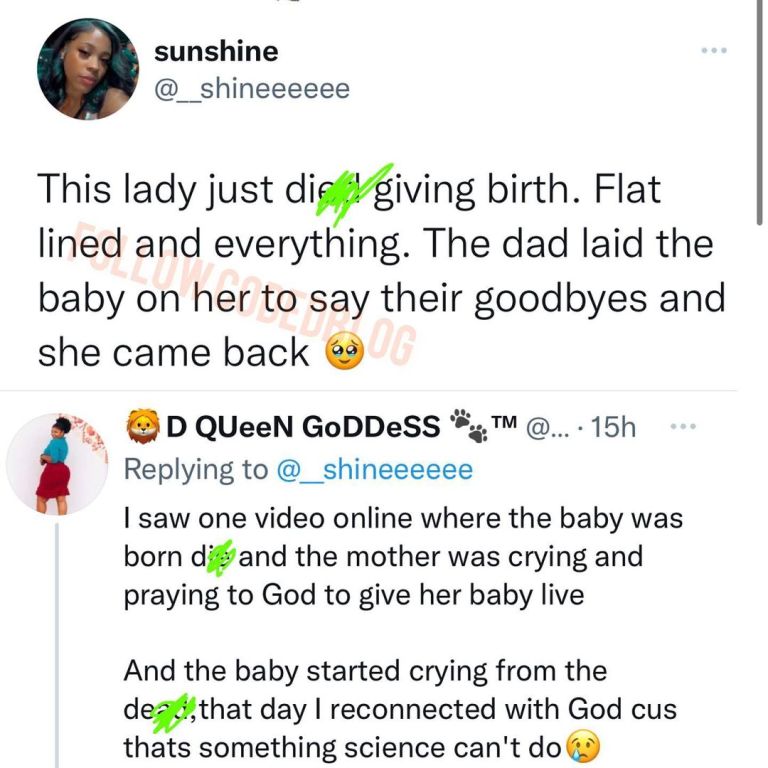
Task: Click the pleading face emoji in the tweet
Action: pyautogui.click(x=342, y=354)
